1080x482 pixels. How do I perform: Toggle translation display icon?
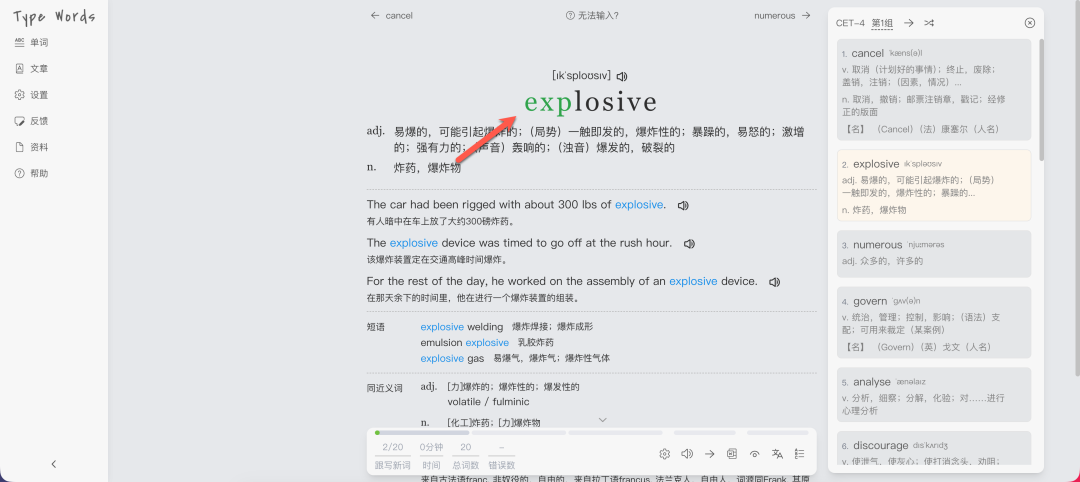tap(778, 454)
